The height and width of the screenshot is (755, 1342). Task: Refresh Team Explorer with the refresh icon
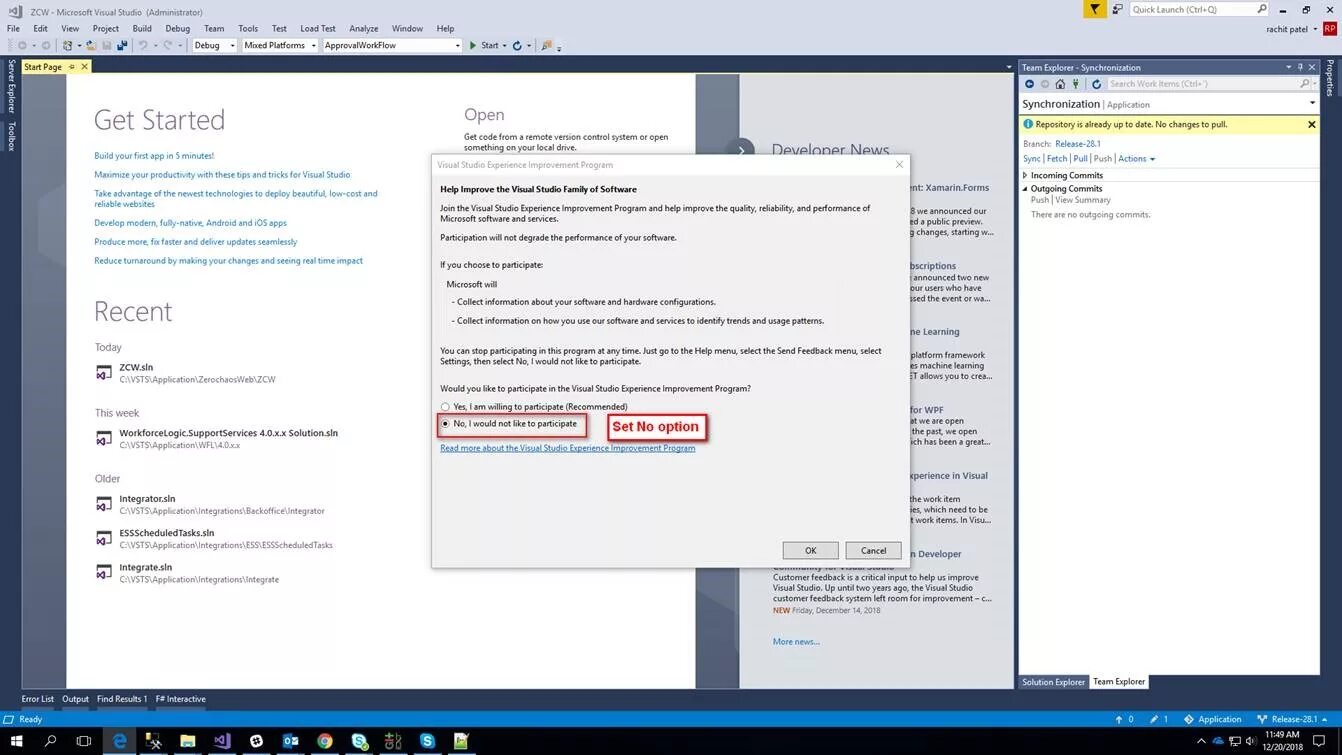[1096, 84]
